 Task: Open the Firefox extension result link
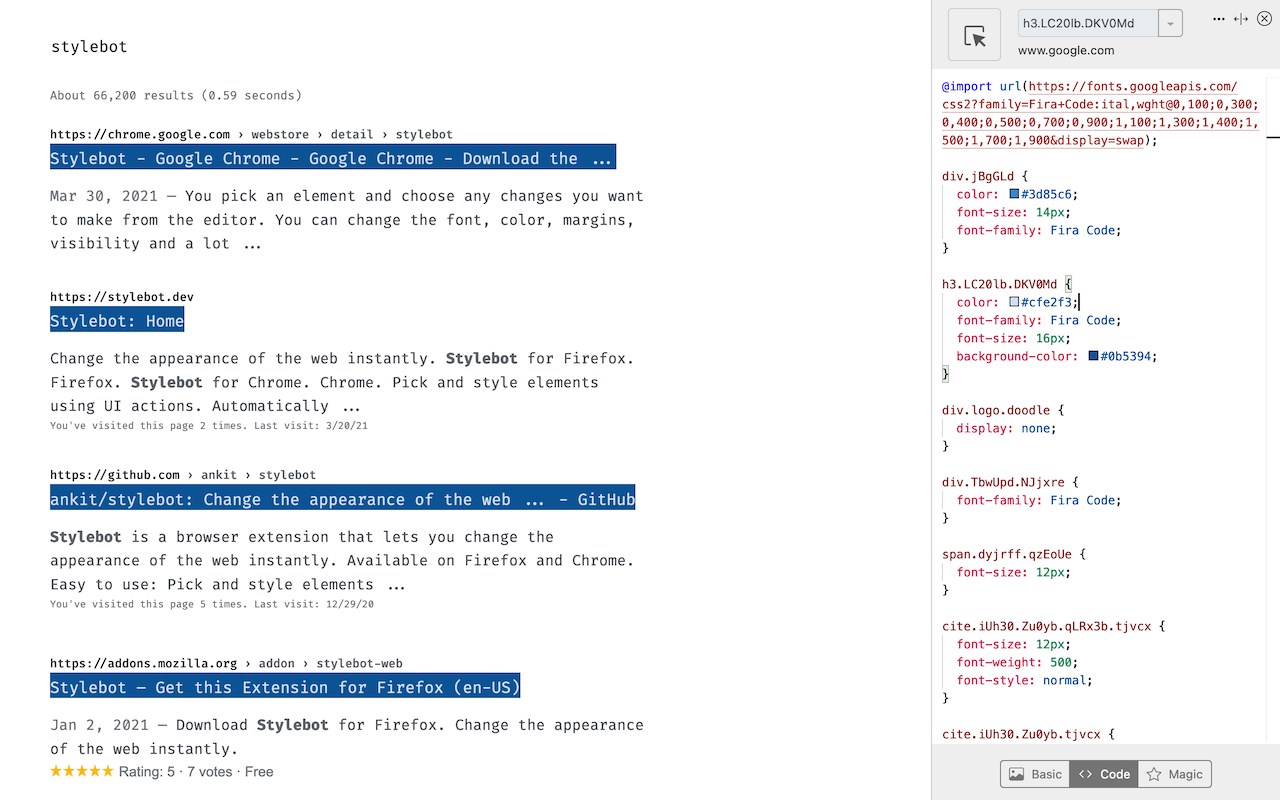click(285, 687)
